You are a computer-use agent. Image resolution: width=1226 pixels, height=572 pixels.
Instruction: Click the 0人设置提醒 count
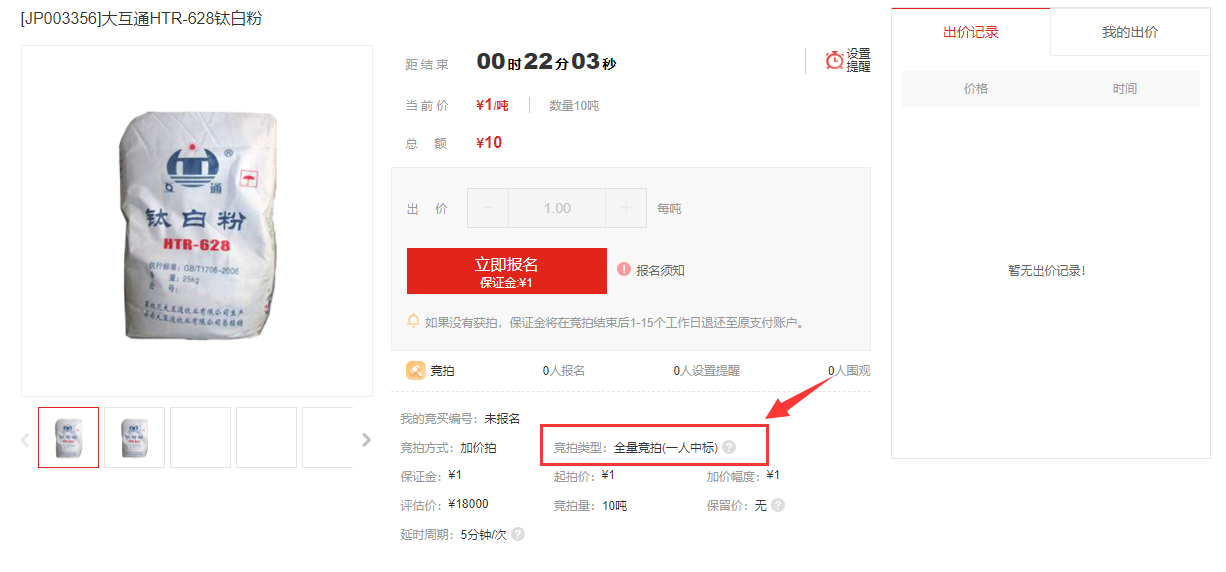click(x=707, y=371)
